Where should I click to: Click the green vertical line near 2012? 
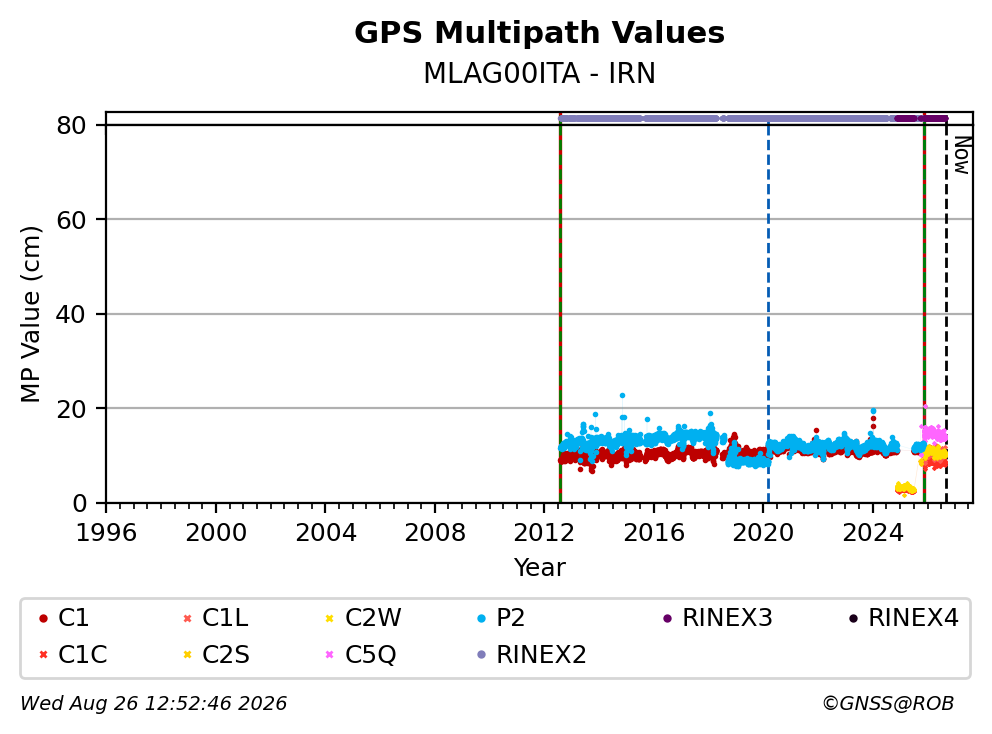[x=561, y=310]
